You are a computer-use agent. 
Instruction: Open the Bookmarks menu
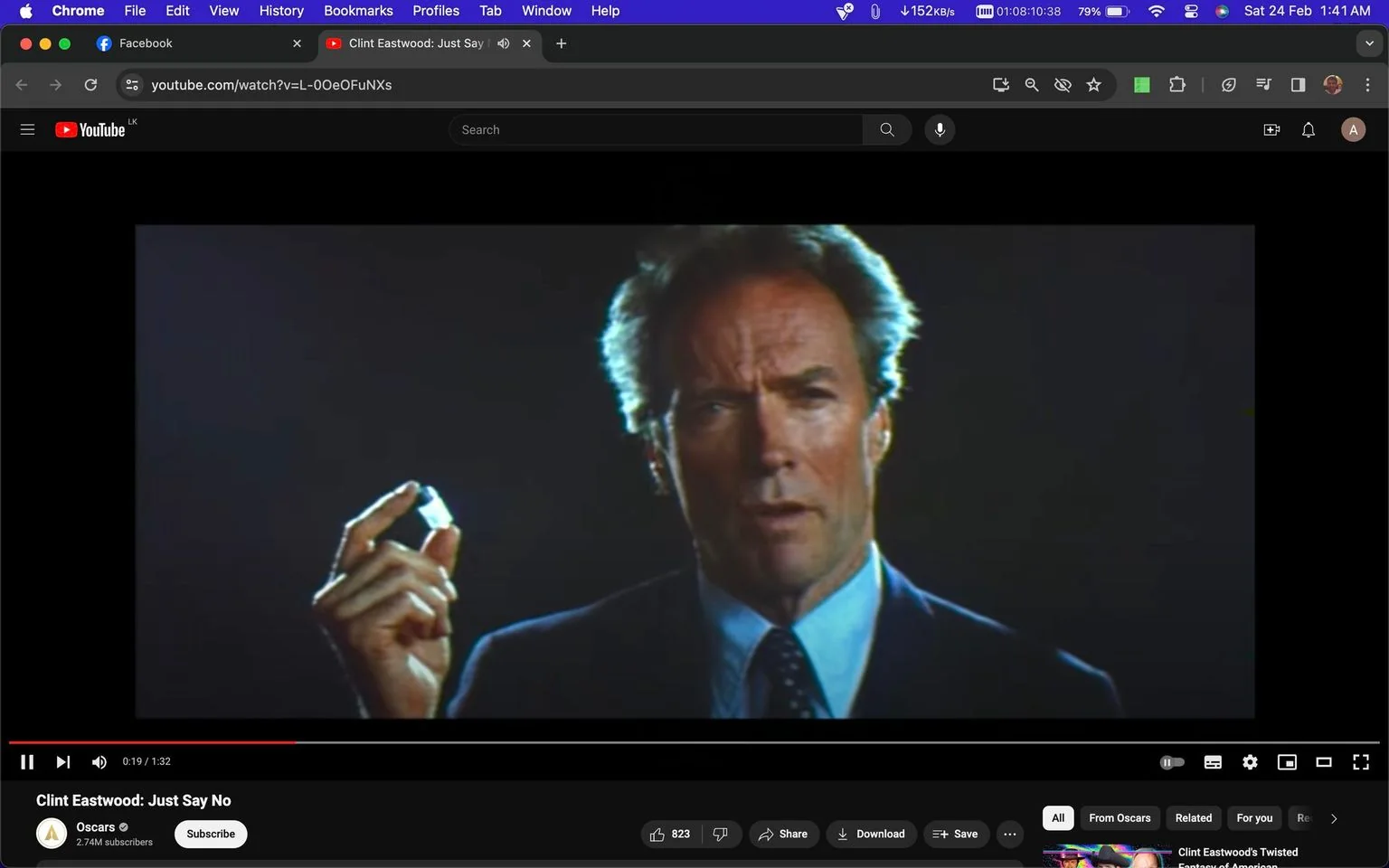point(358,11)
